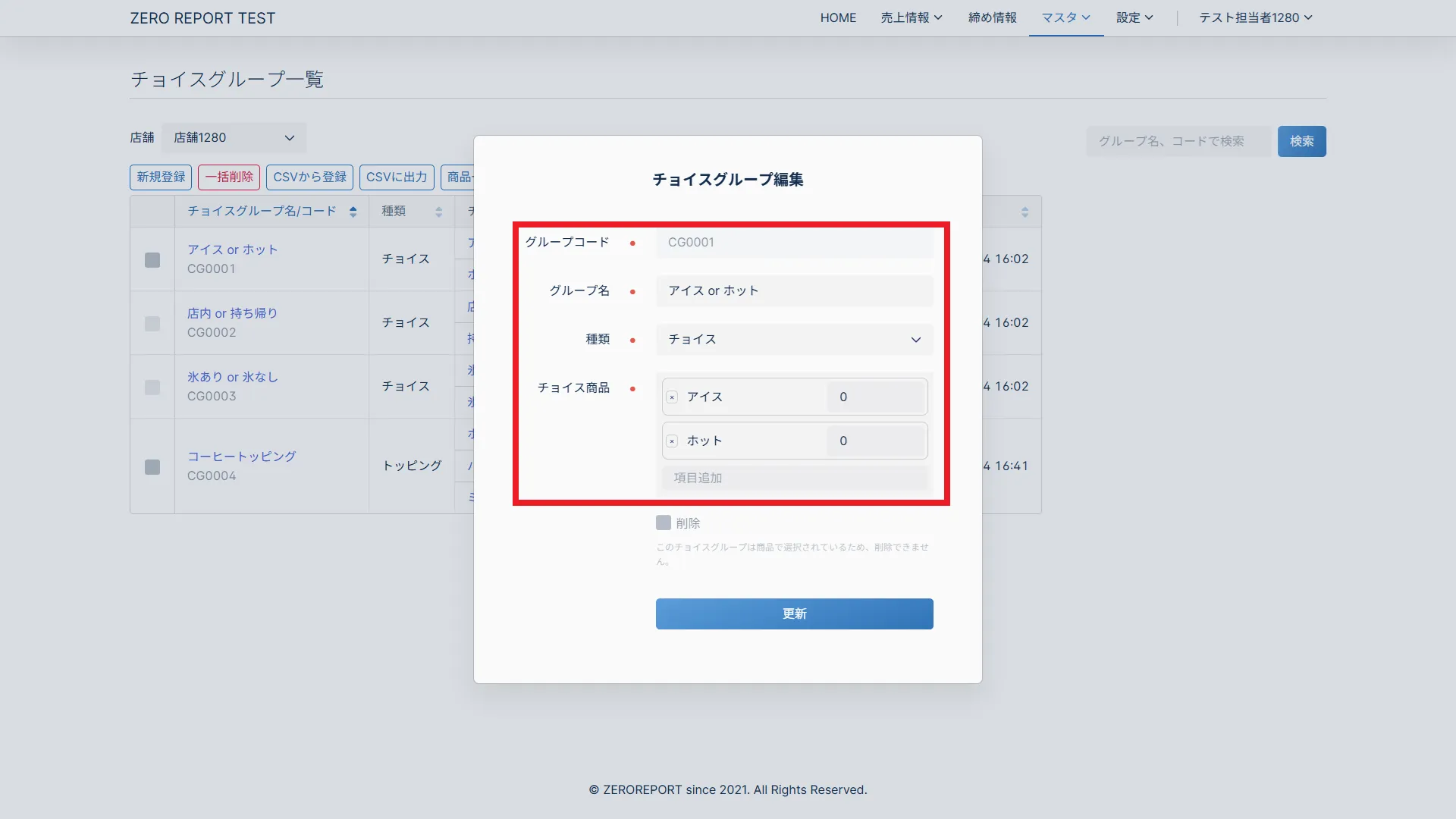This screenshot has width=1456, height=819.
Task: Remove the ホット choice item
Action: coord(672,441)
